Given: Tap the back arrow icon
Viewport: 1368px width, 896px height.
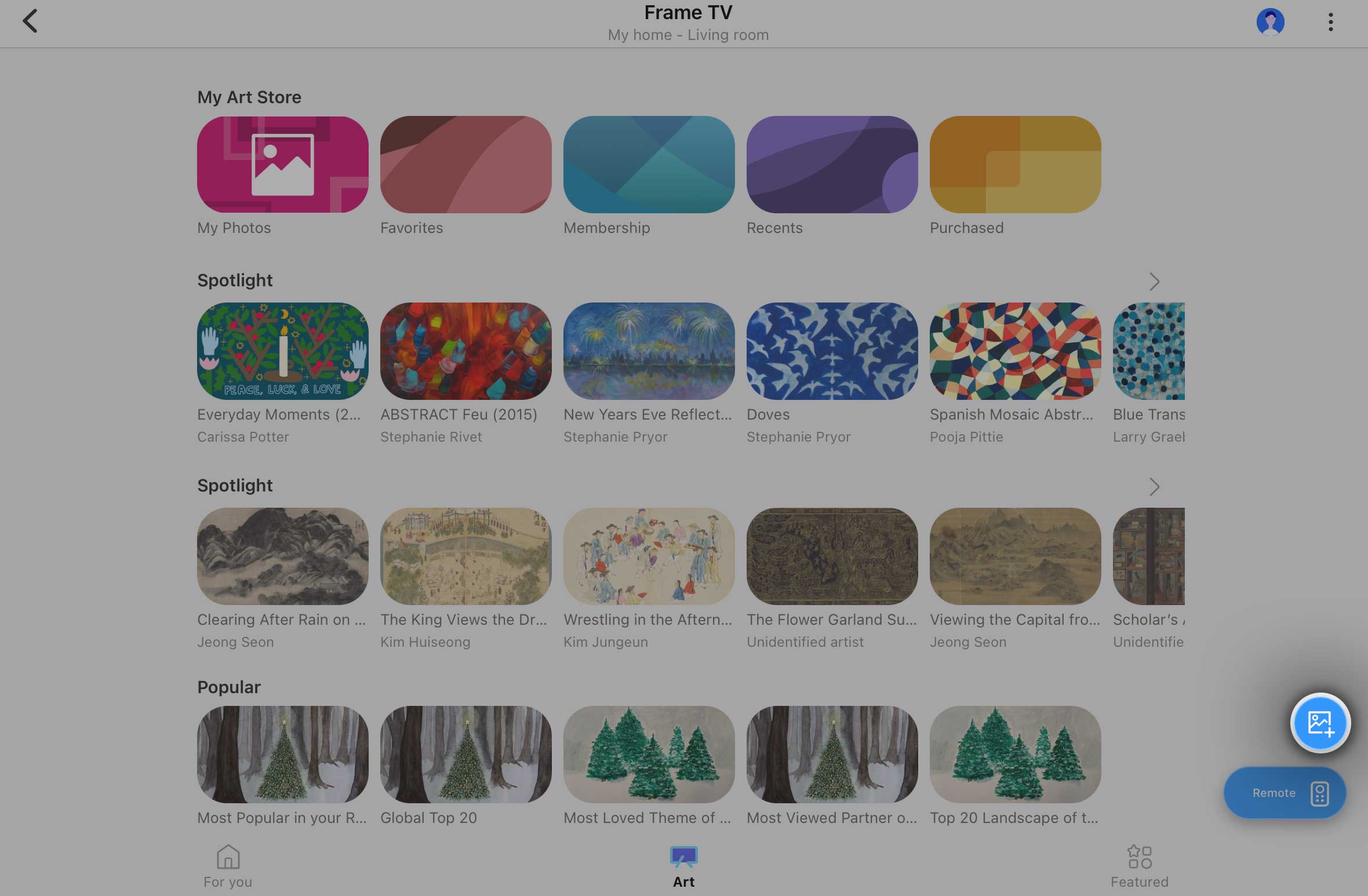Looking at the screenshot, I should [x=30, y=21].
